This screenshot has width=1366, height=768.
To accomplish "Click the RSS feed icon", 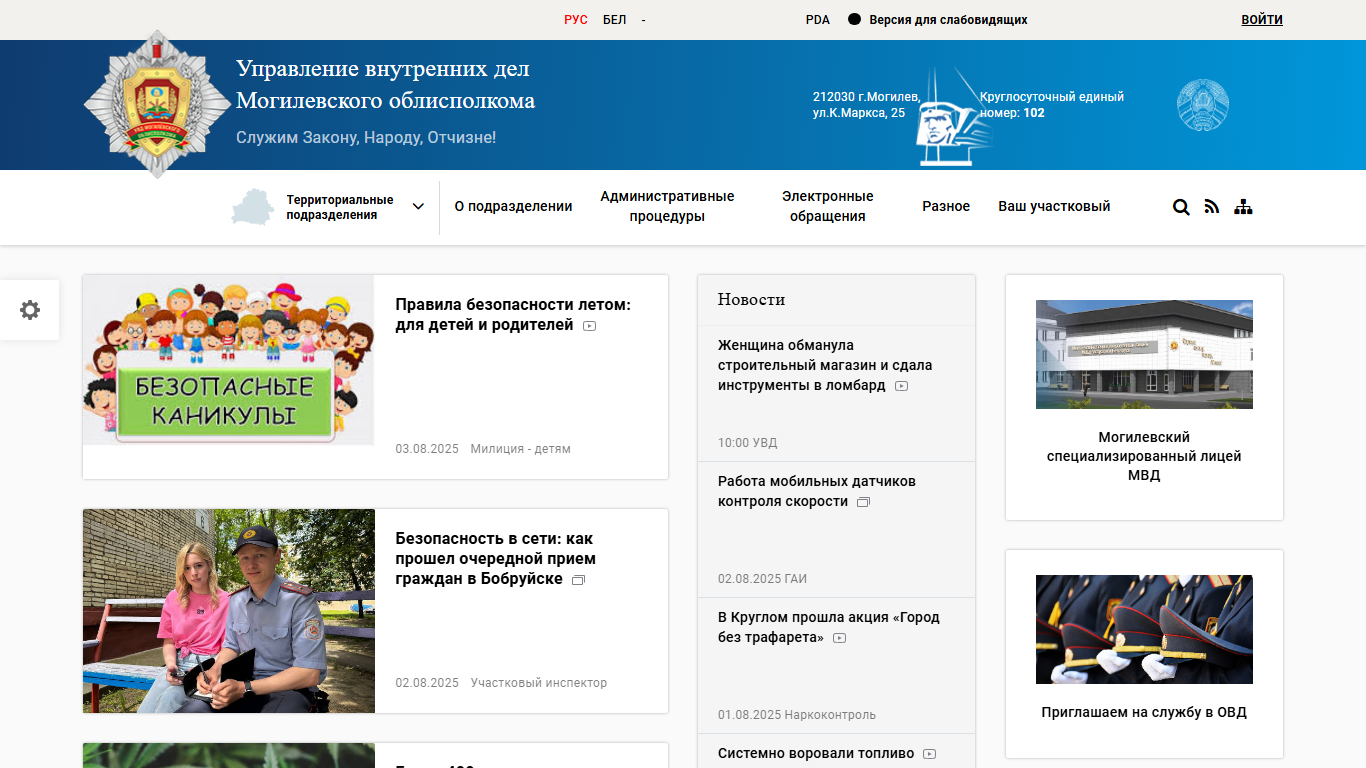I will [1212, 207].
